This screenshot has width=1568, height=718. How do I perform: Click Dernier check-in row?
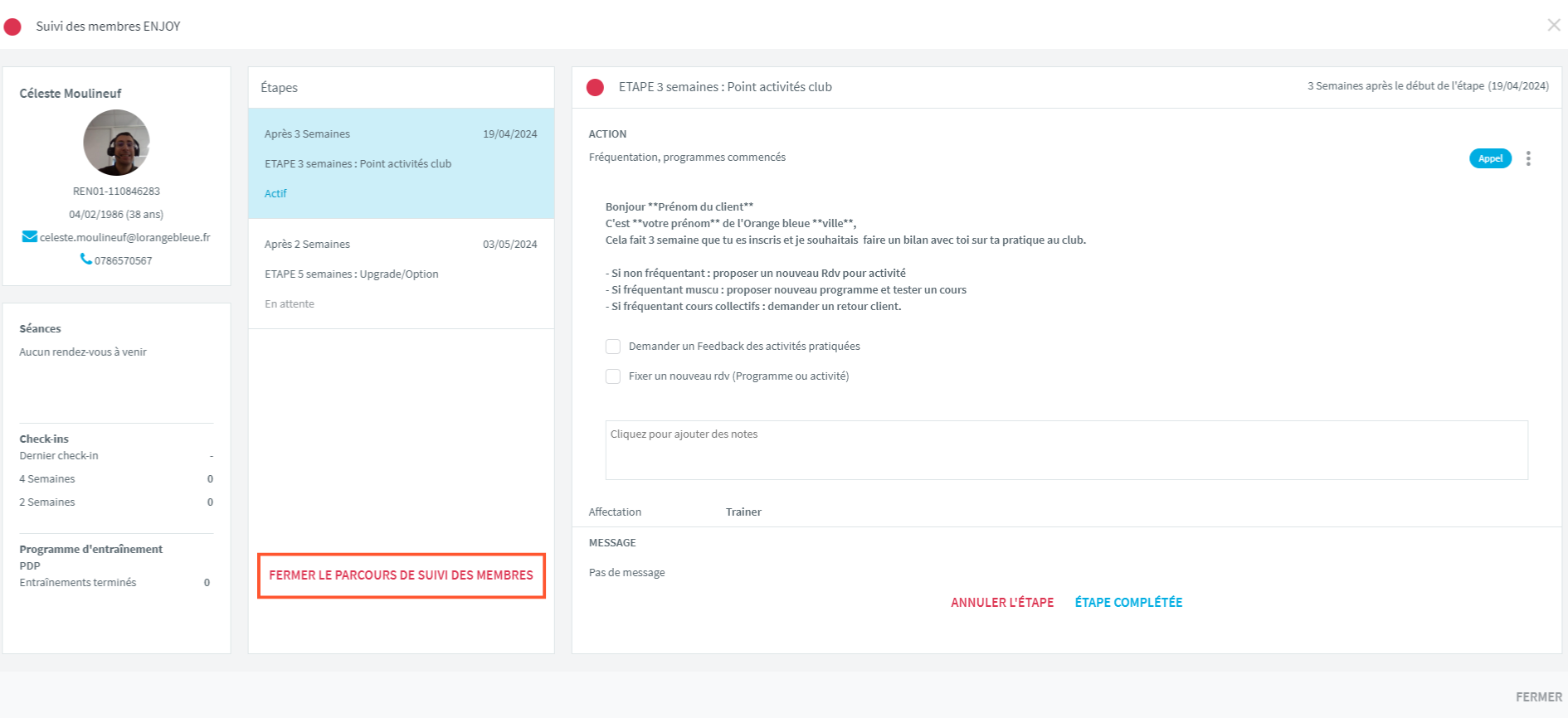point(116,456)
